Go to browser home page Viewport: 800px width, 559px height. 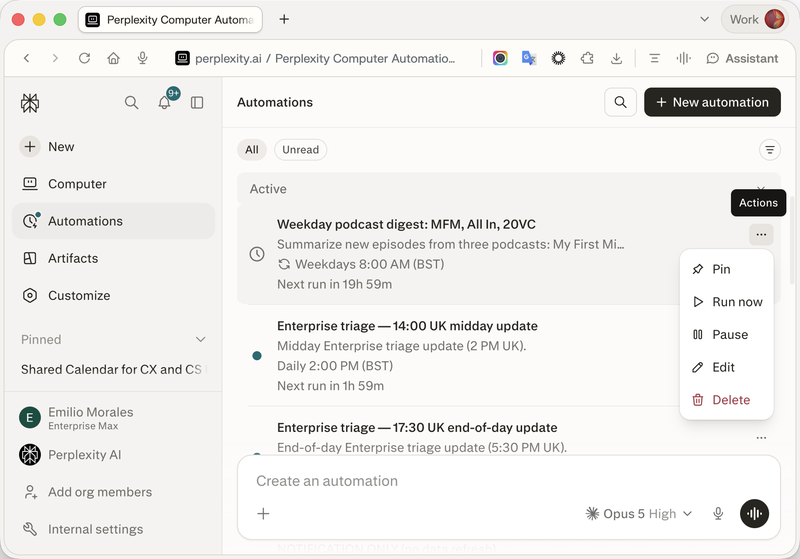pyautogui.click(x=113, y=58)
